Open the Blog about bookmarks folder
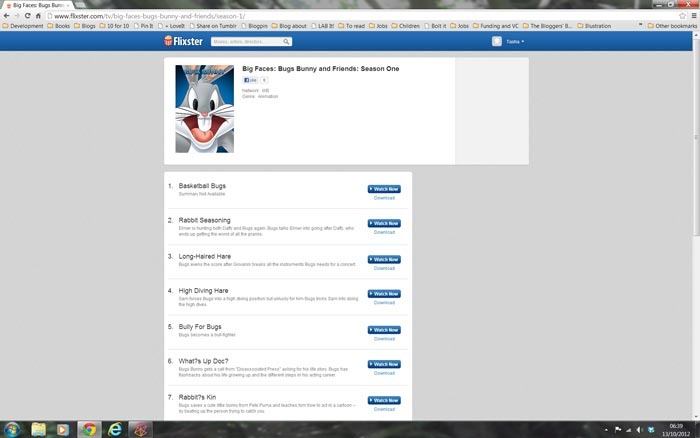The image size is (700, 438). [x=289, y=26]
